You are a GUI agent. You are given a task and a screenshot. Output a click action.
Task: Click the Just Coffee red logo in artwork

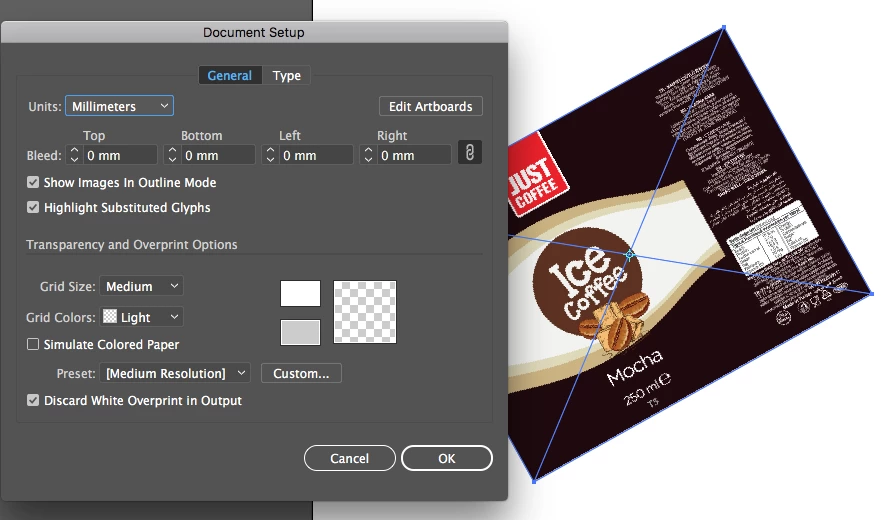coord(535,175)
